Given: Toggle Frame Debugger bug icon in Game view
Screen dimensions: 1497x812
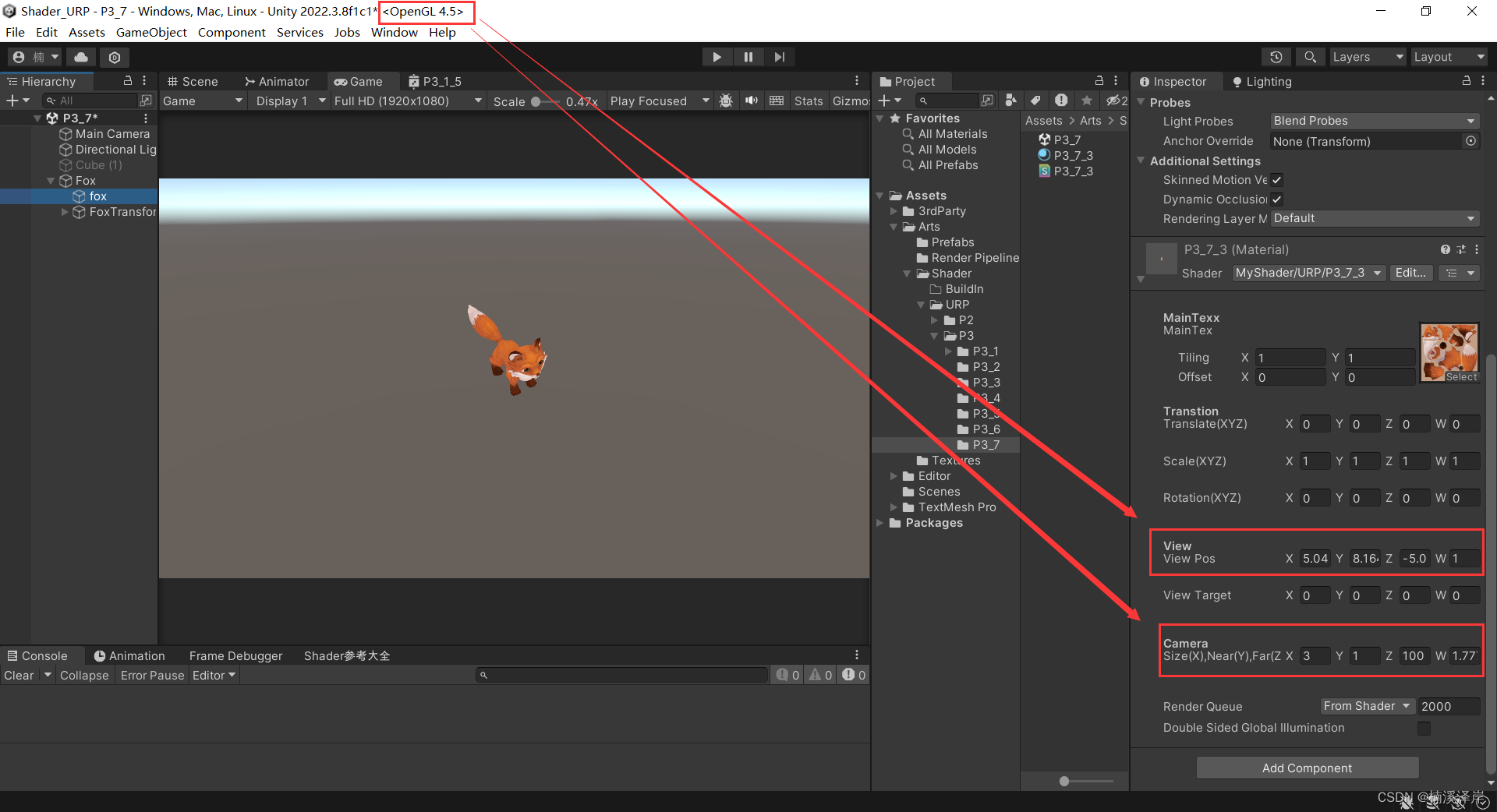Looking at the screenshot, I should tap(726, 101).
